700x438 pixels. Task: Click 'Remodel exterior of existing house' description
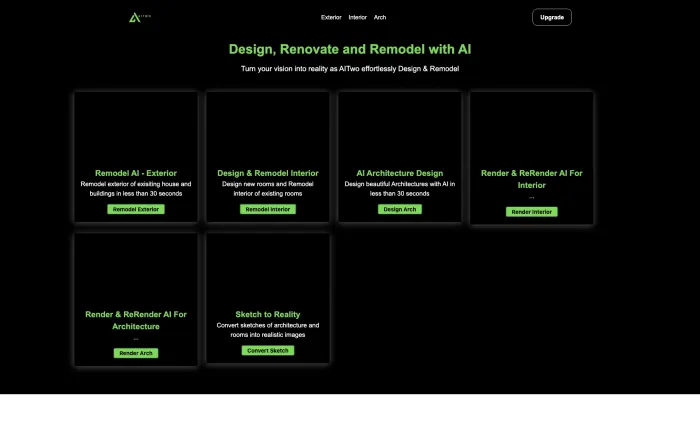tap(136, 188)
